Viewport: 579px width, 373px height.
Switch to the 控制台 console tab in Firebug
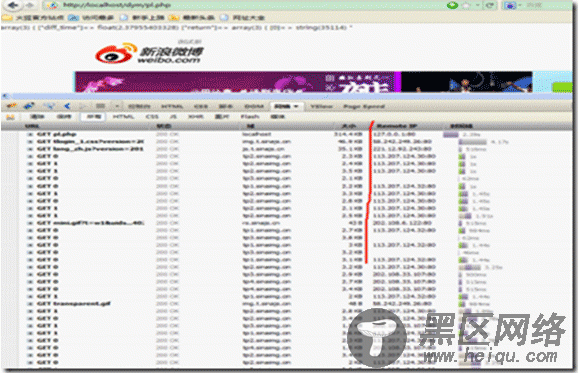[x=139, y=106]
